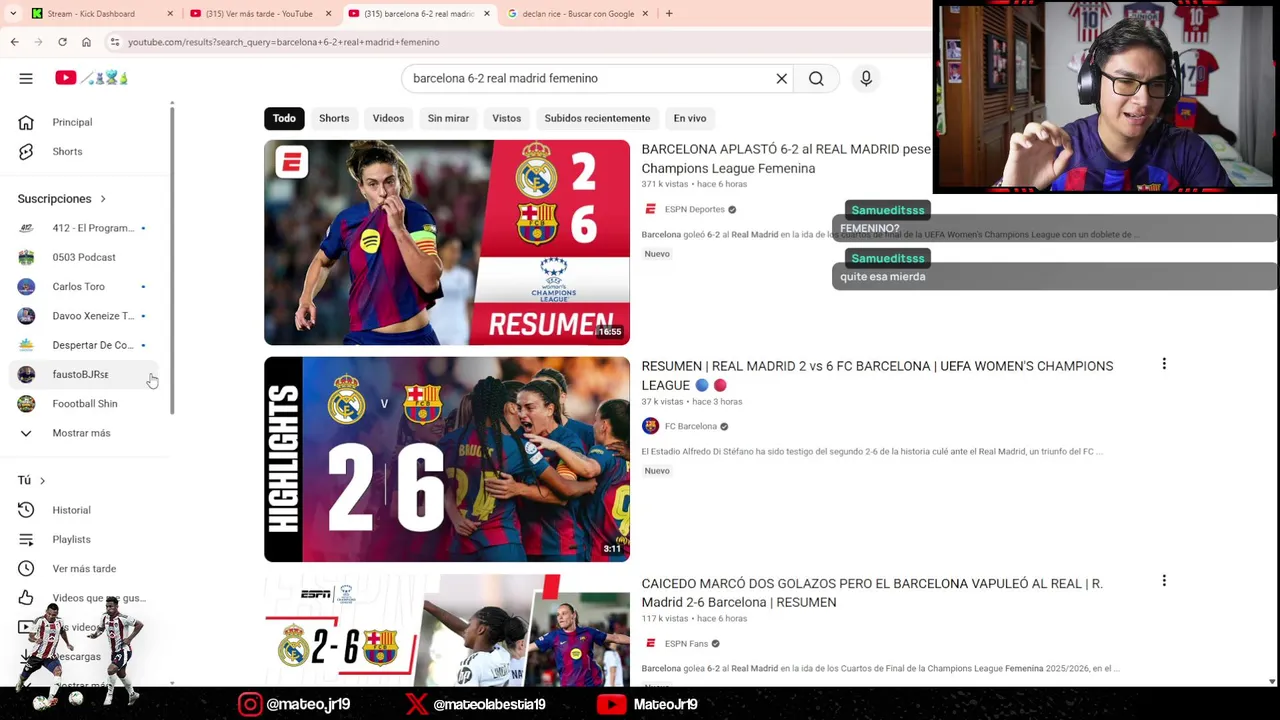The height and width of the screenshot is (720, 1280).
Task: Activate the voice search microphone
Action: pos(866,78)
